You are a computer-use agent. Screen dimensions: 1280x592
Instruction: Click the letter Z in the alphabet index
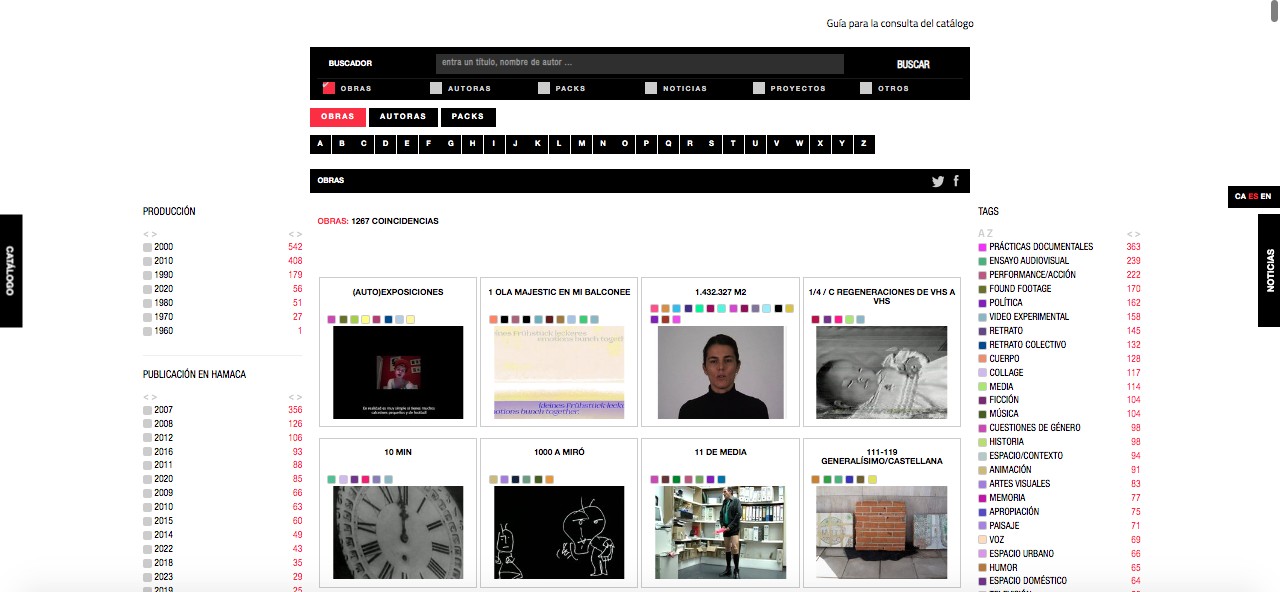[x=864, y=144]
